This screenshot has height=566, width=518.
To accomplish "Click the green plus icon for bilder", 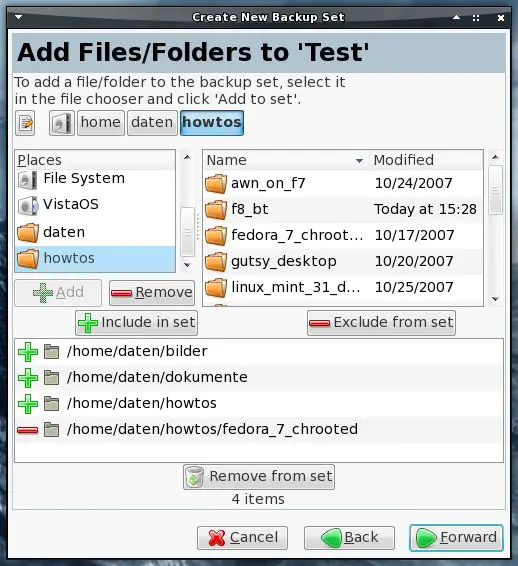I will coord(28,352).
